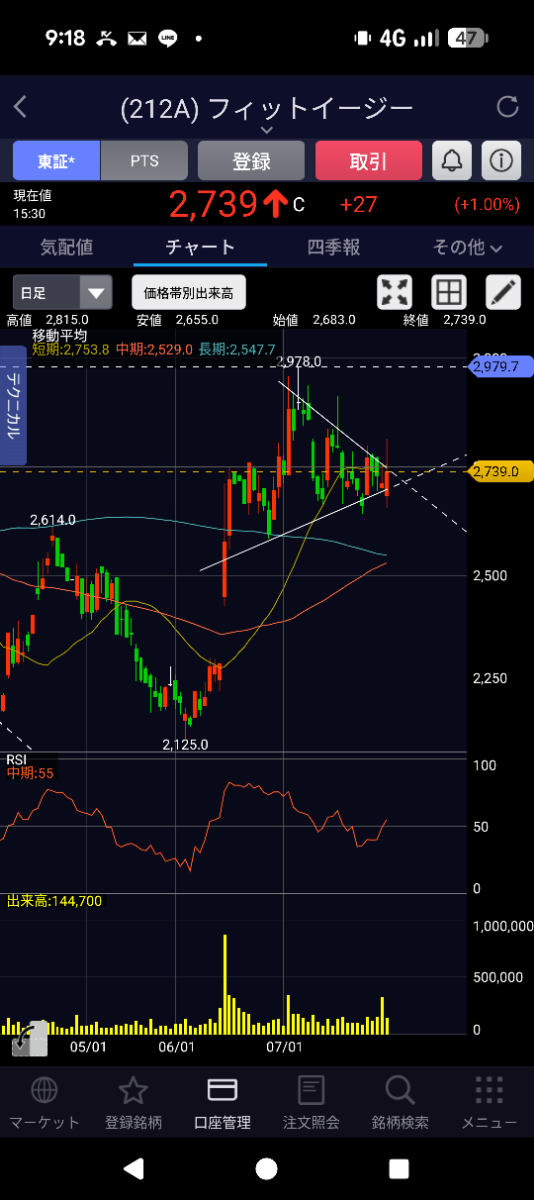Viewport: 534px width, 1200px height.
Task: Open the multi-chart grid layout
Action: pyautogui.click(x=449, y=292)
